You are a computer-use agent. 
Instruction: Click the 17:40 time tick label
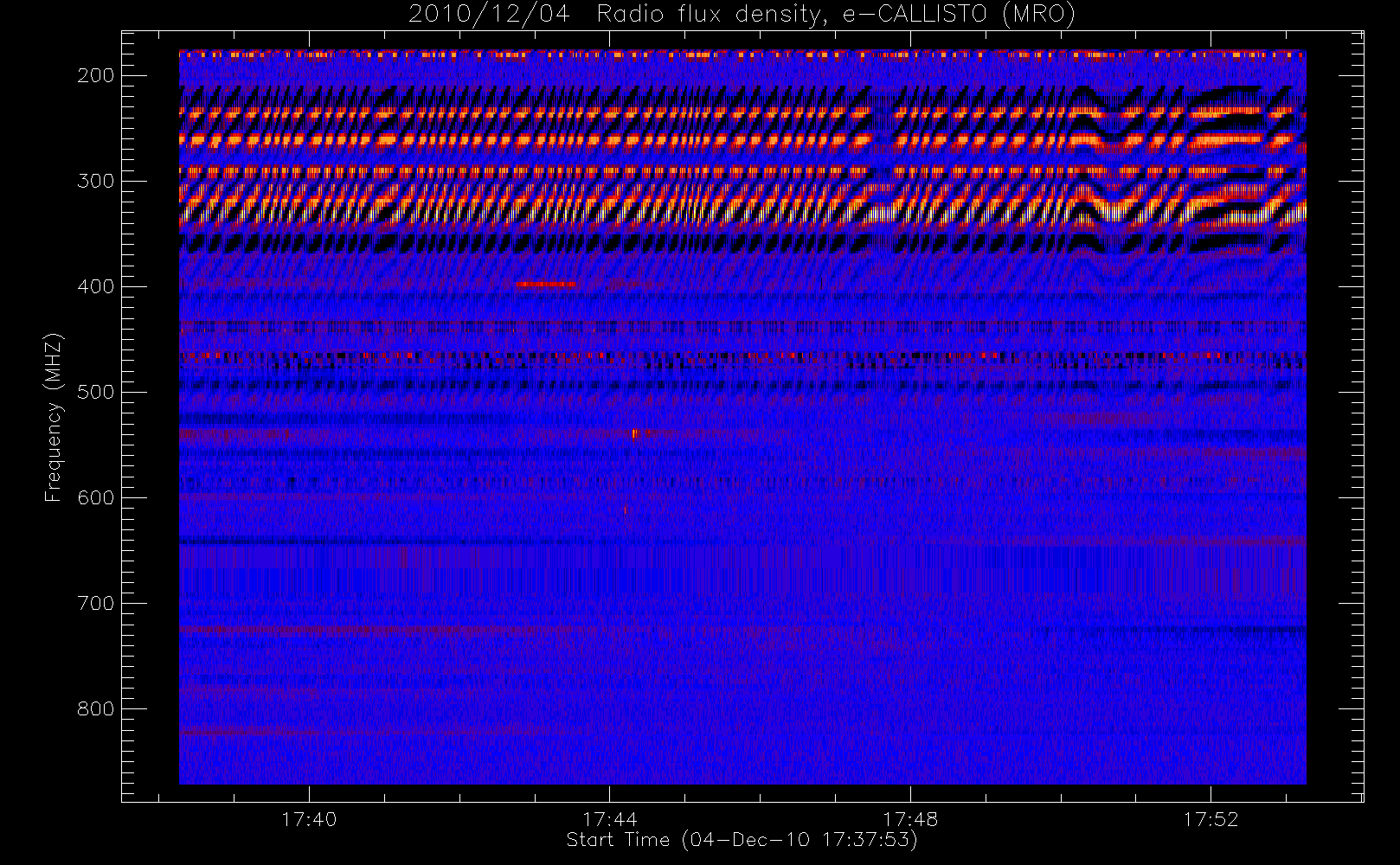[x=309, y=819]
